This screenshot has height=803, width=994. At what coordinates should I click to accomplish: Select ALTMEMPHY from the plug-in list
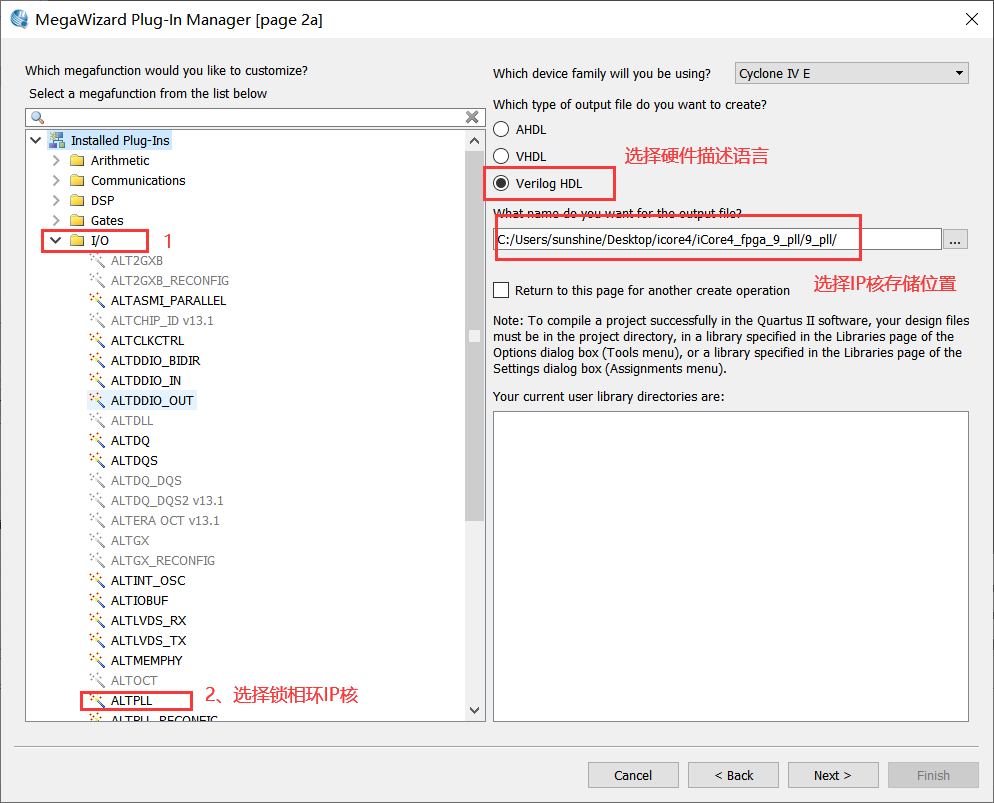(x=146, y=660)
